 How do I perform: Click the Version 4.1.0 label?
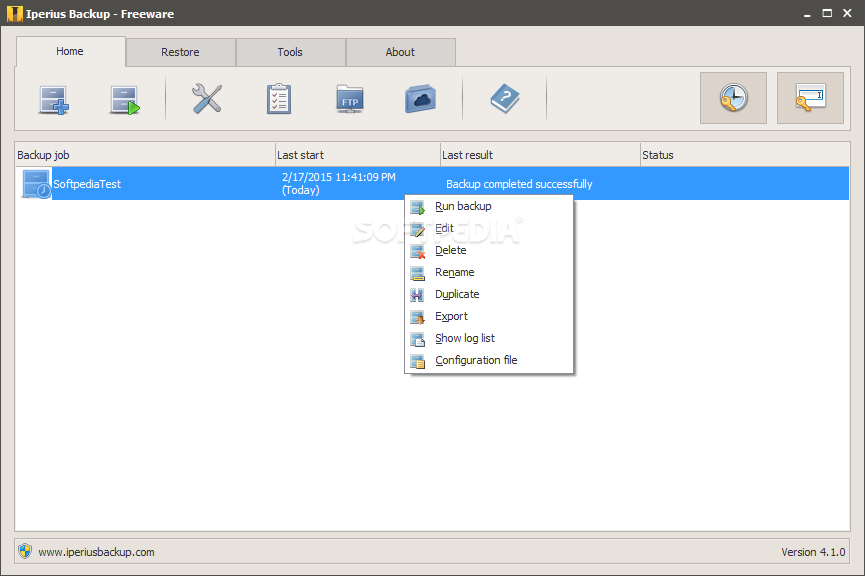pos(813,552)
